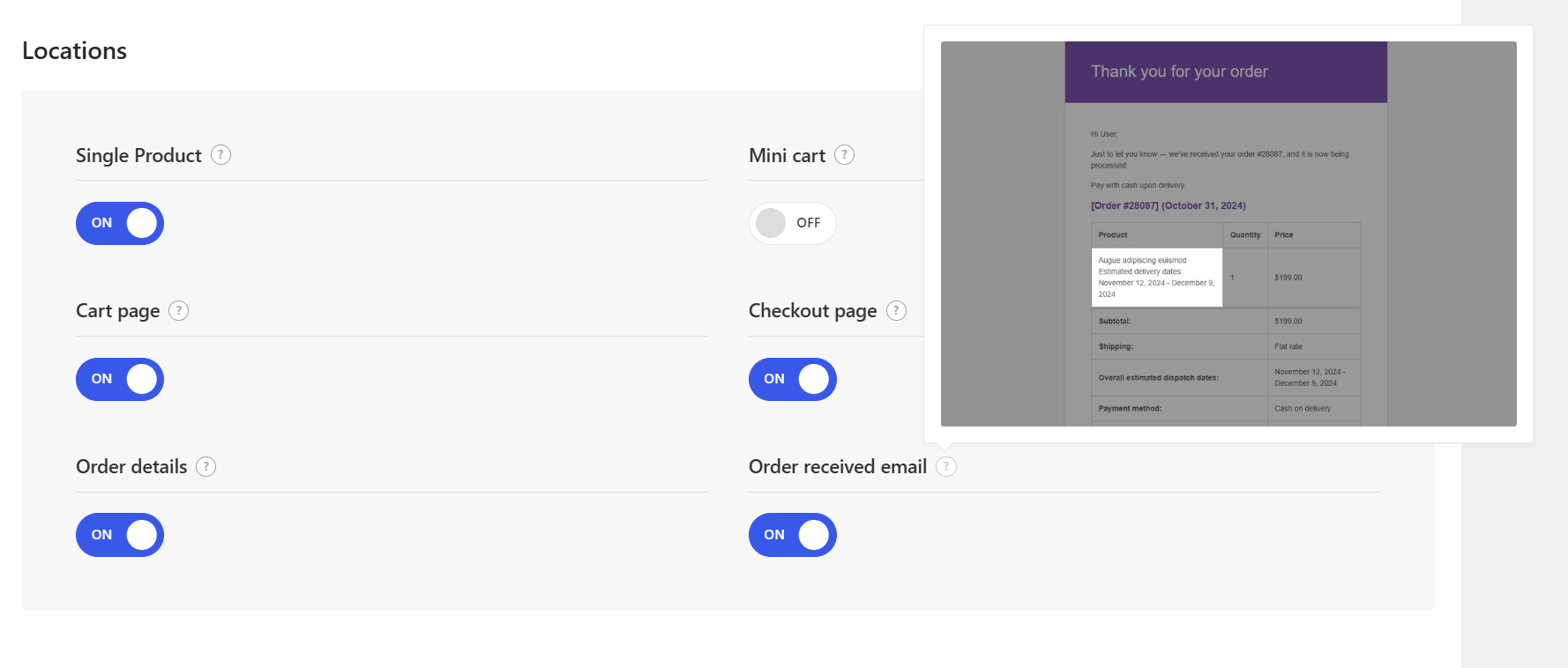Viewport: 1568px width, 668px height.
Task: Click the Mini cart question mark icon
Action: coord(845,155)
